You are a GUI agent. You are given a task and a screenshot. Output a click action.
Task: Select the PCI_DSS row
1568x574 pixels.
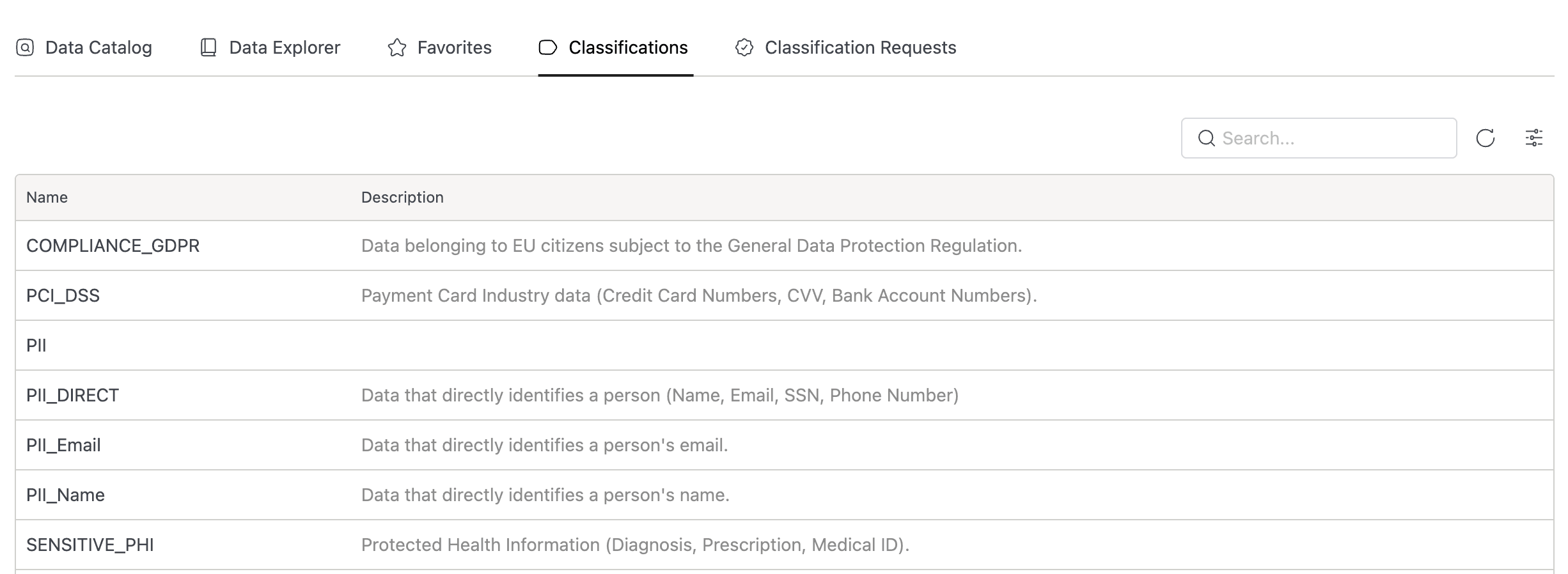pyautogui.click(x=63, y=295)
